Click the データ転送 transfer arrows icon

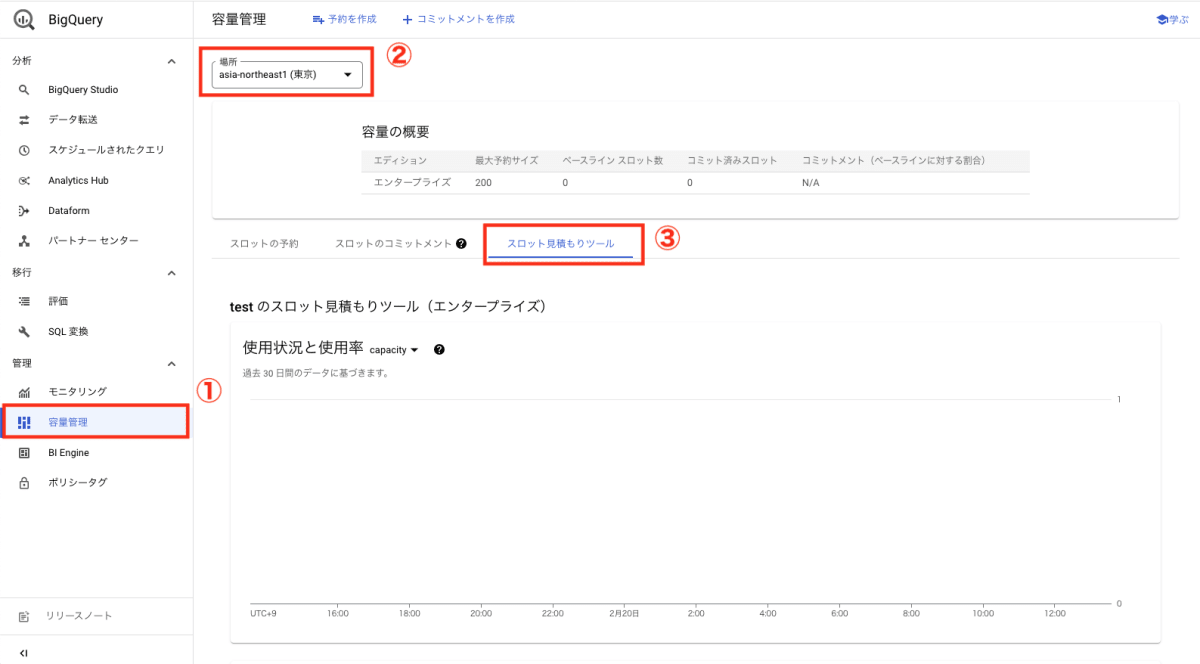[24, 120]
